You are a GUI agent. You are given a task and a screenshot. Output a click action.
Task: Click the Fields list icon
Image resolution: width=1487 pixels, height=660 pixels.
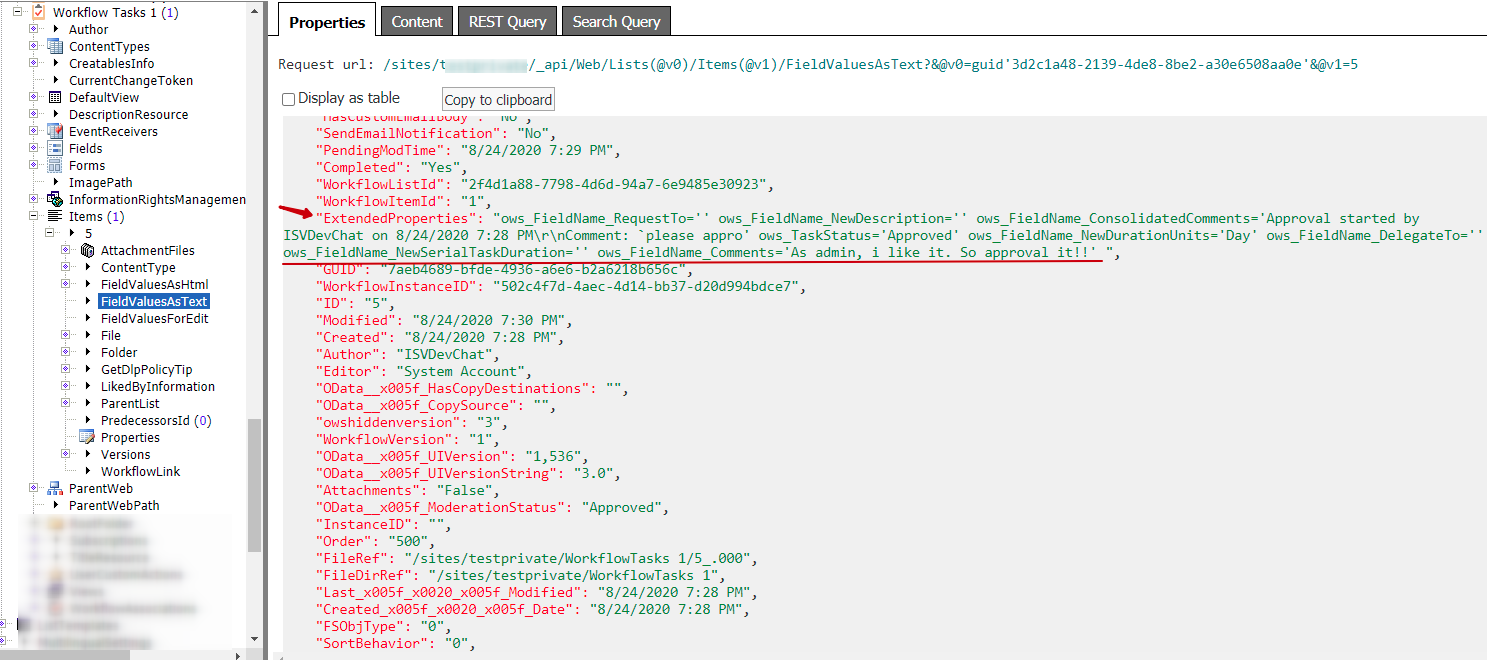click(54, 148)
